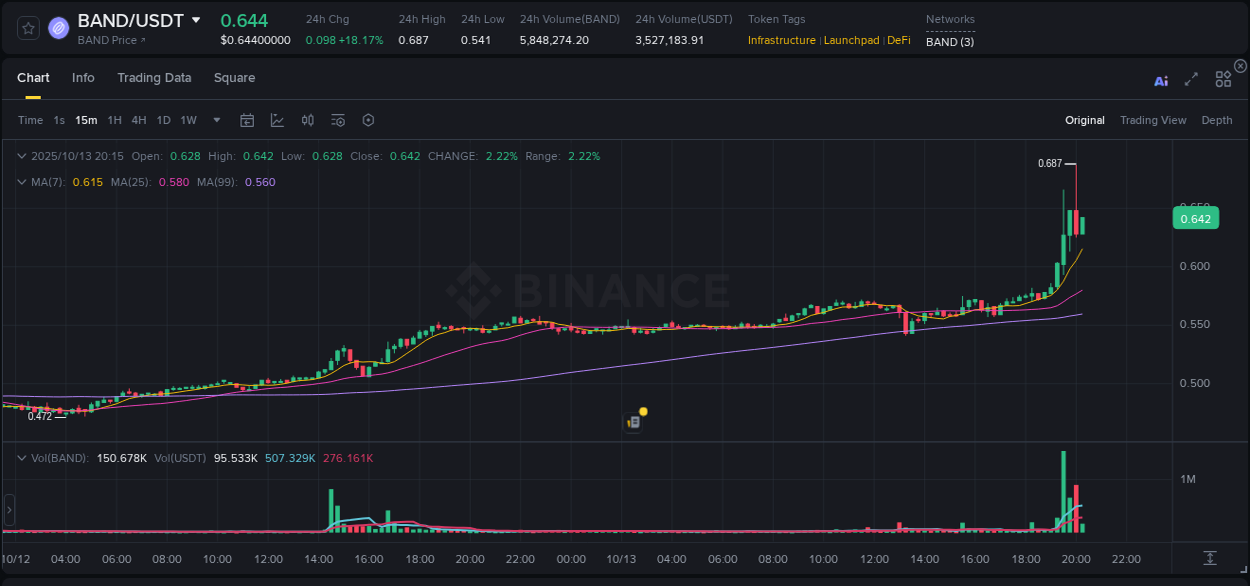Select the date range calendar icon
Screen dimensions: 1250x586
click(x=247, y=119)
